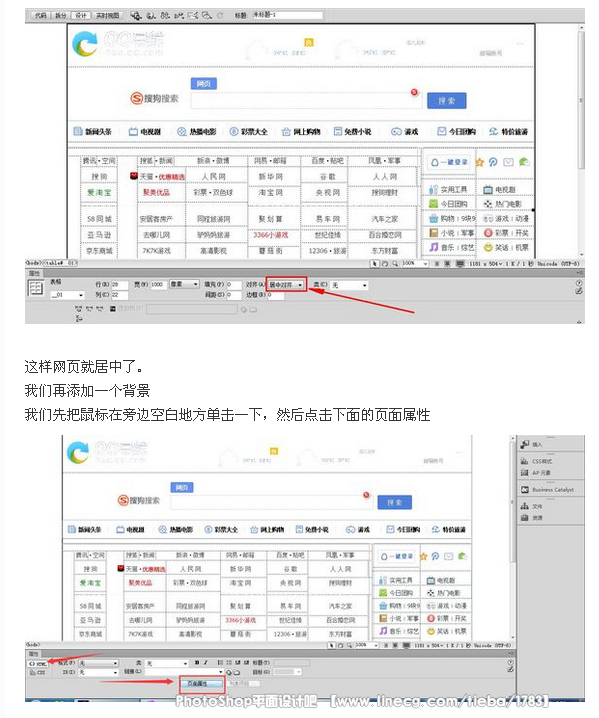This screenshot has height=718, width=599.
Task: Click the mail envelope icon in top screenshot sidebar
Action: [x=508, y=162]
